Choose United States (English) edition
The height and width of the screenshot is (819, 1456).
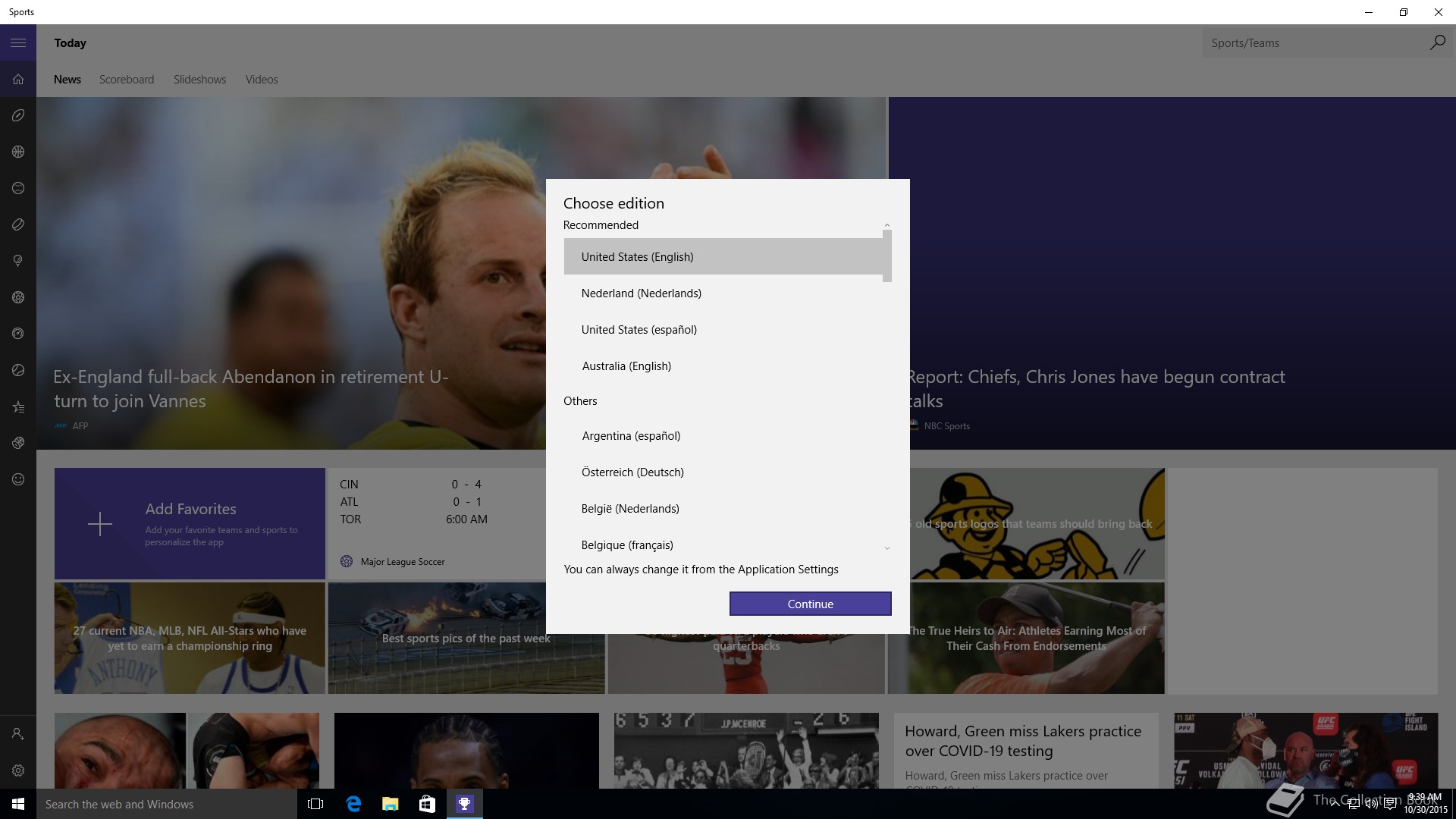(x=723, y=256)
